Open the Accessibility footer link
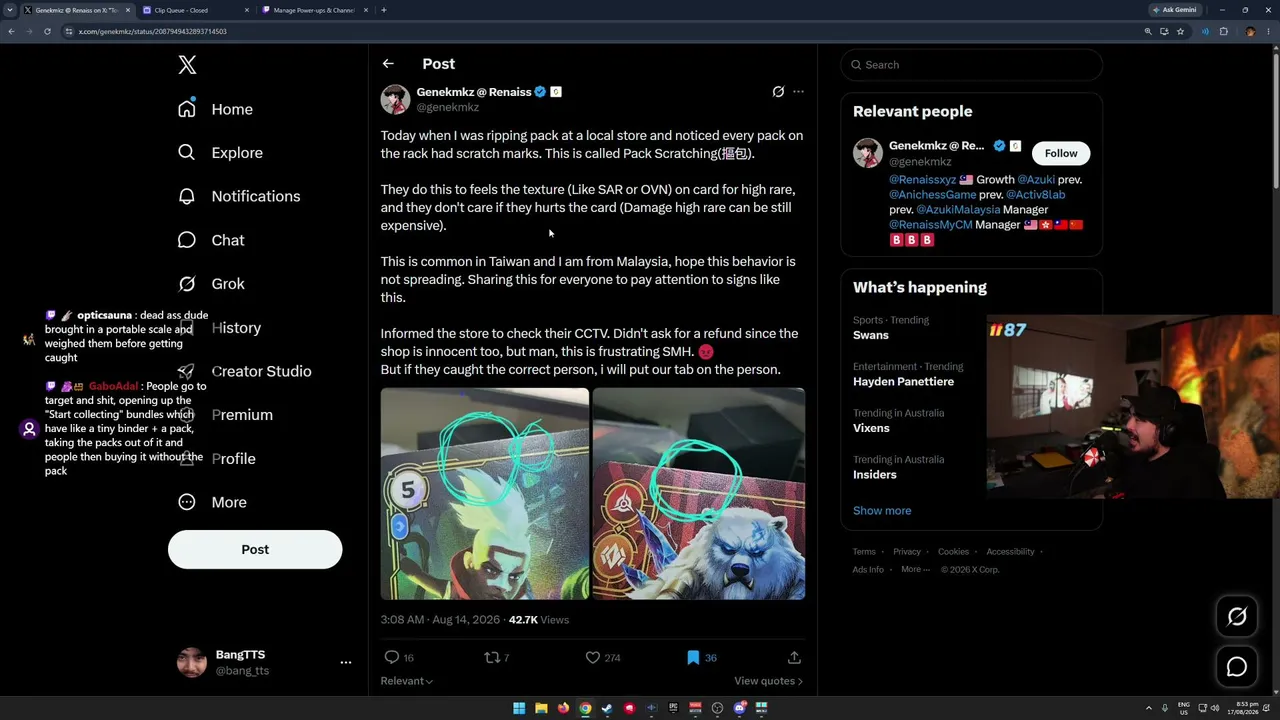Viewport: 1280px width, 720px height. point(1010,552)
